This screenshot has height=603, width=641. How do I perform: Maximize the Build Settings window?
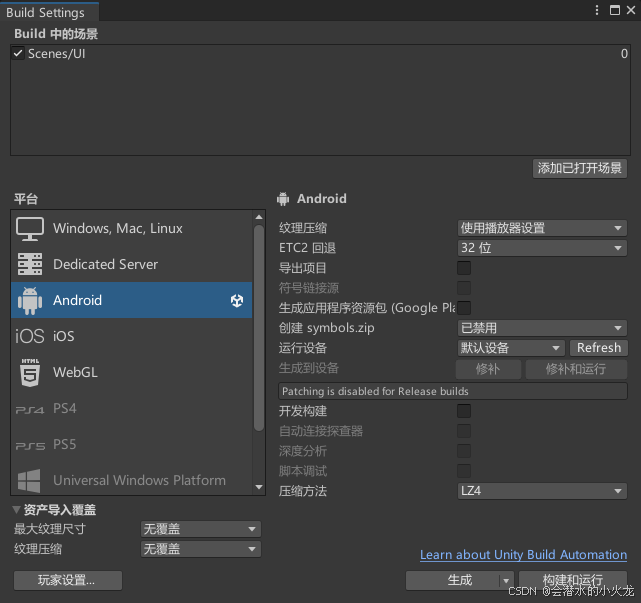coord(614,10)
